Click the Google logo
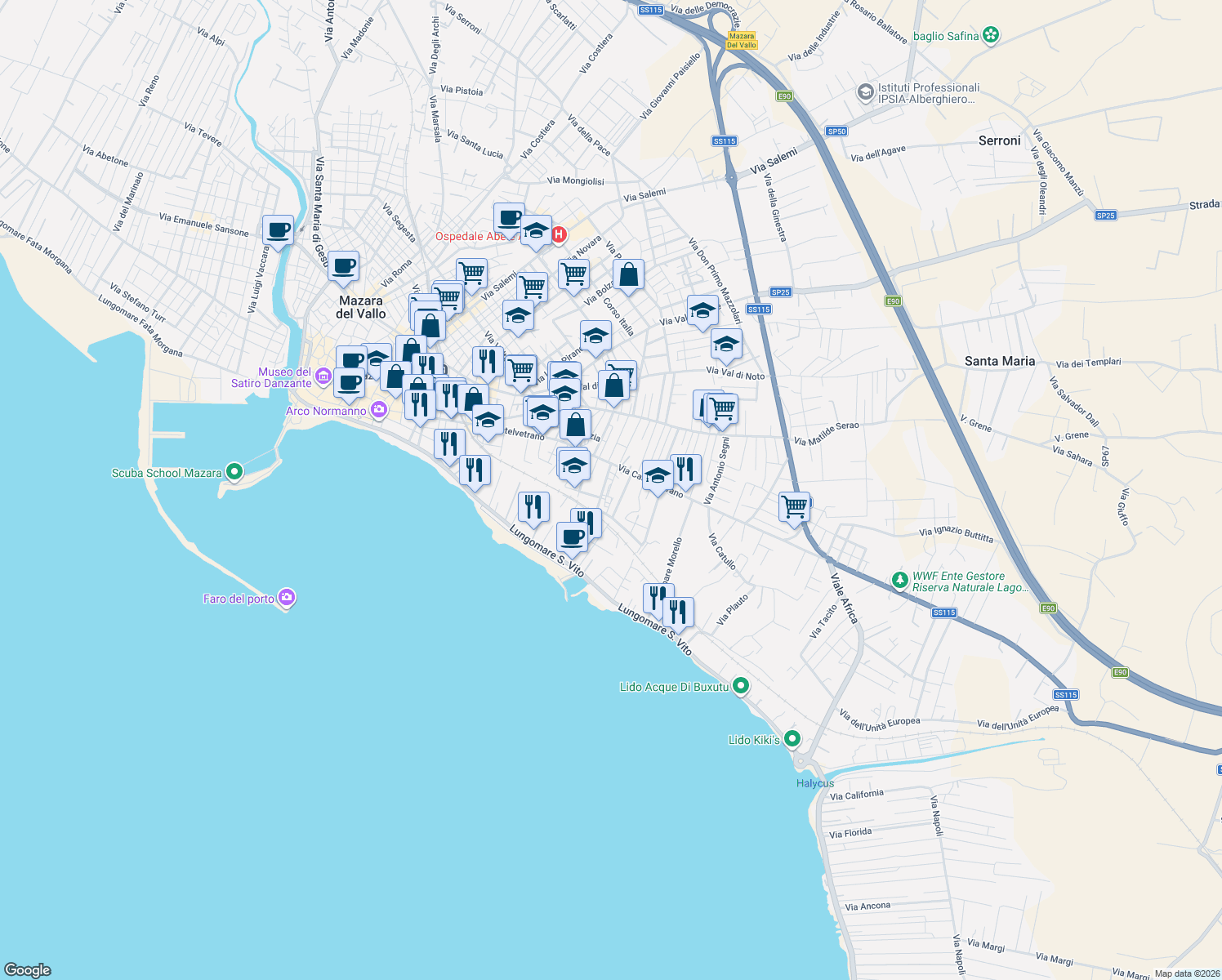Screen dimensions: 1222x980 point(28,969)
